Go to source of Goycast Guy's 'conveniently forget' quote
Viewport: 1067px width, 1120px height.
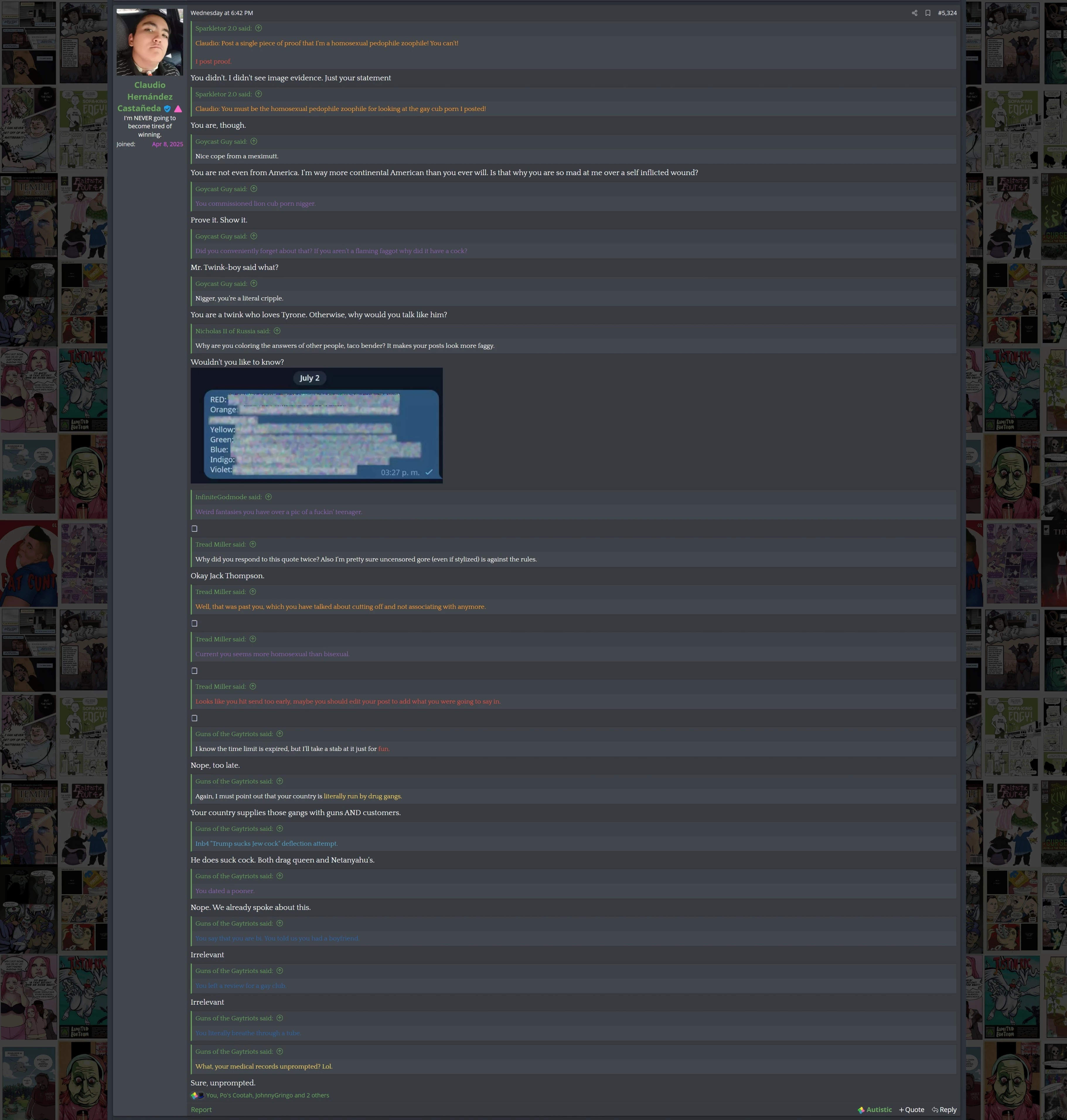pyautogui.click(x=254, y=236)
